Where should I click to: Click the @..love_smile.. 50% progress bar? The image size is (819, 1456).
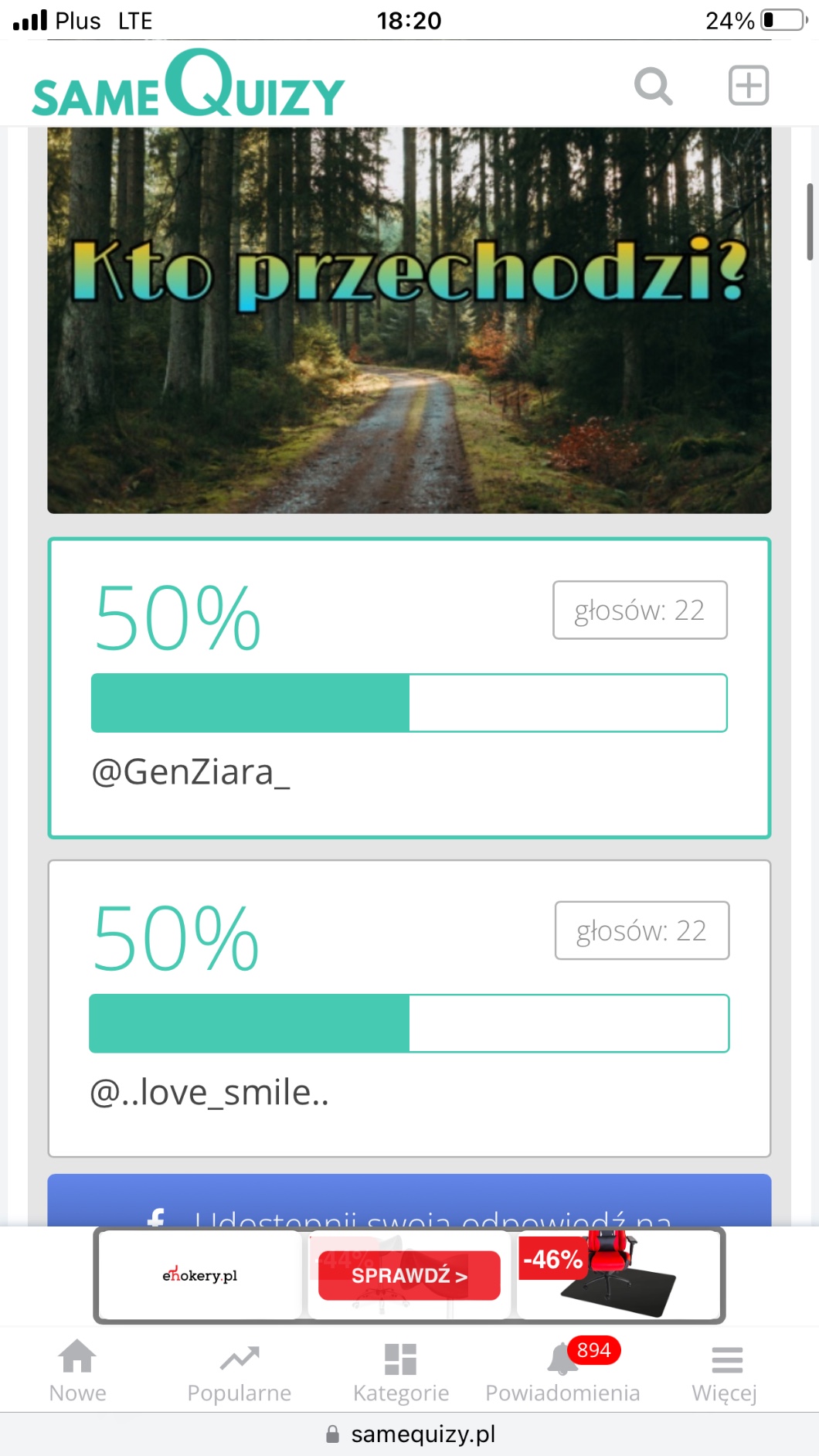coord(409,1023)
